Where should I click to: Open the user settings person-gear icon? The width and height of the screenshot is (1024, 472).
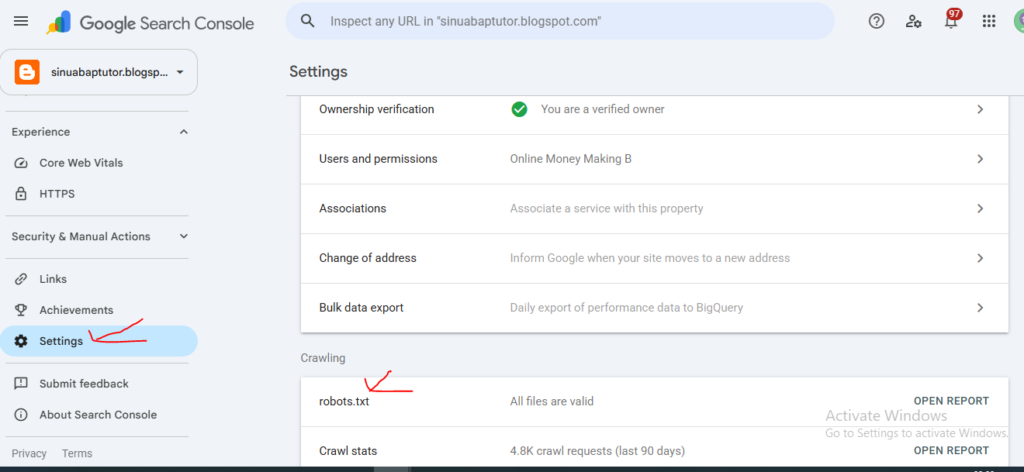click(914, 21)
